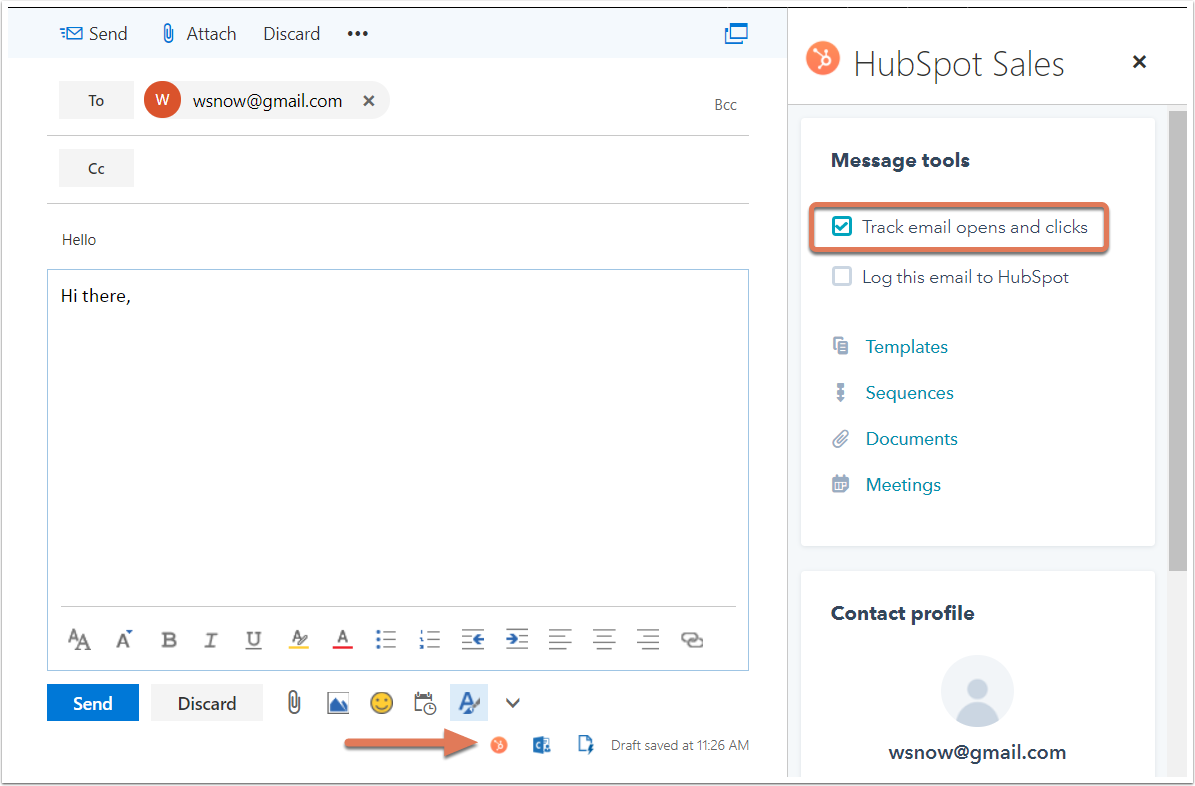
Task: Open the more options ellipsis menu
Action: point(357,34)
